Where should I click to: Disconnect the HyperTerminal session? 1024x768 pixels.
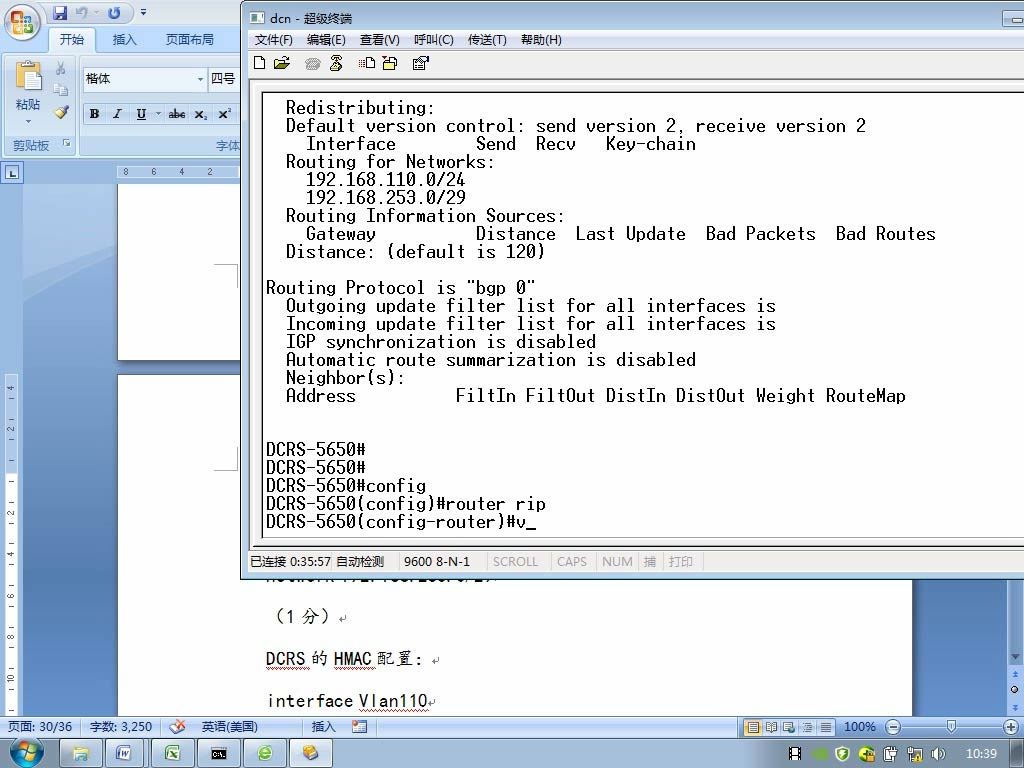click(336, 63)
